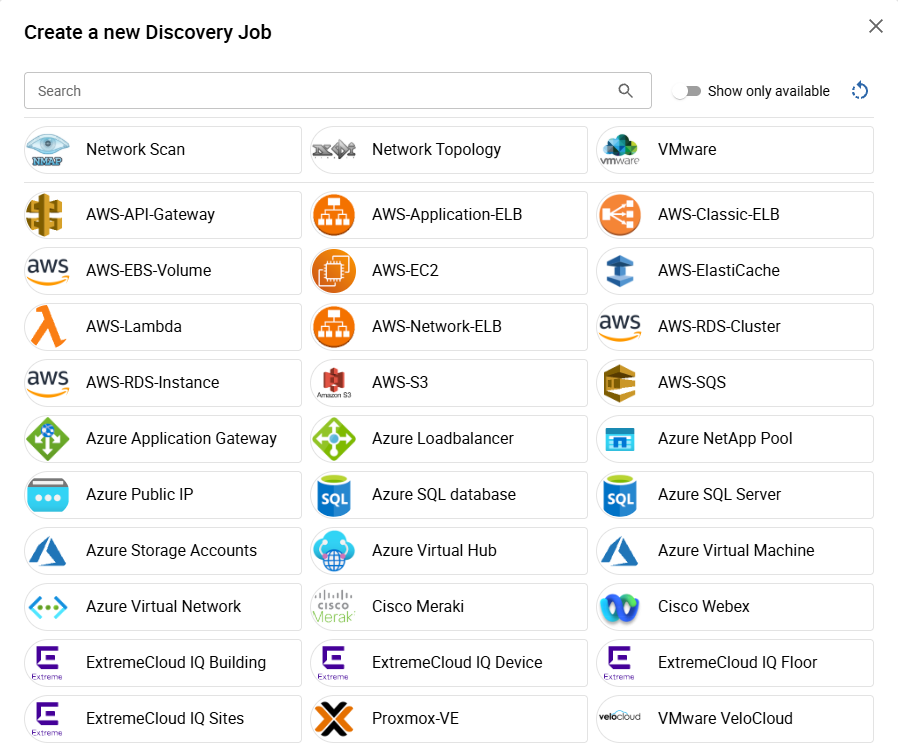This screenshot has height=745, width=898.
Task: Click the AWS-Classic-ELB orange icon
Action: tap(620, 215)
